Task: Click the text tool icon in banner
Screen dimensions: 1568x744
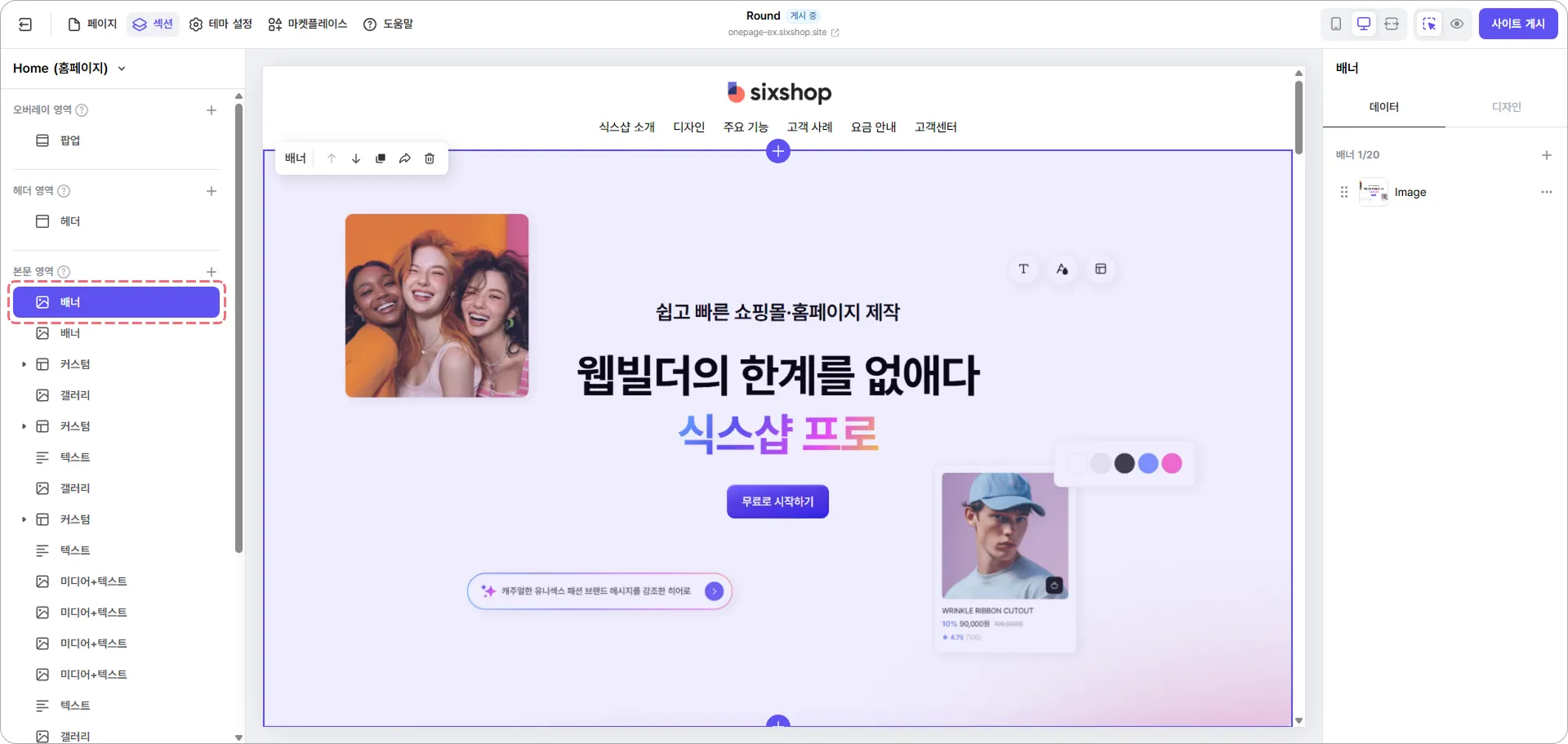Action: (1023, 269)
